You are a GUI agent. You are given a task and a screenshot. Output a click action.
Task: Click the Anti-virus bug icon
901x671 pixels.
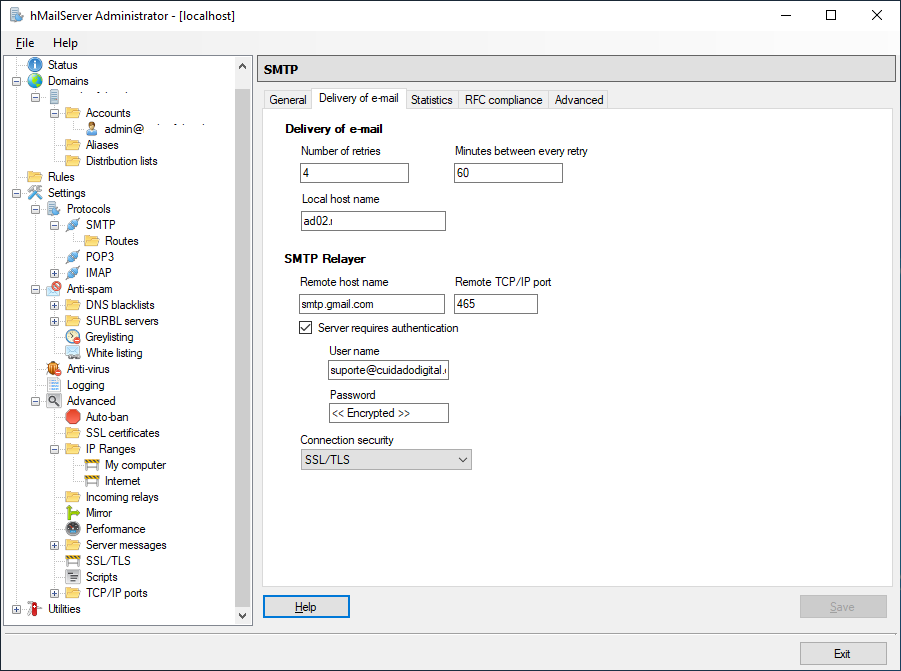(x=54, y=369)
